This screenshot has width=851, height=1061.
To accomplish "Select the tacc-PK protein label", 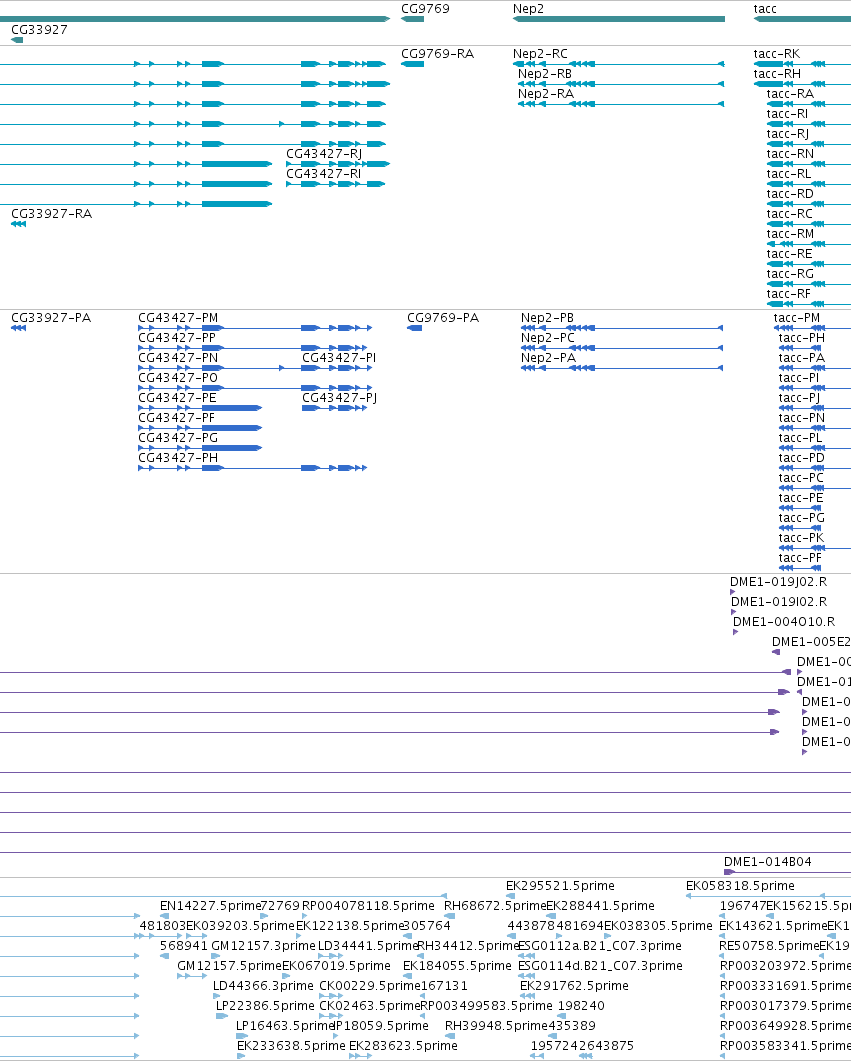I will pyautogui.click(x=802, y=537).
